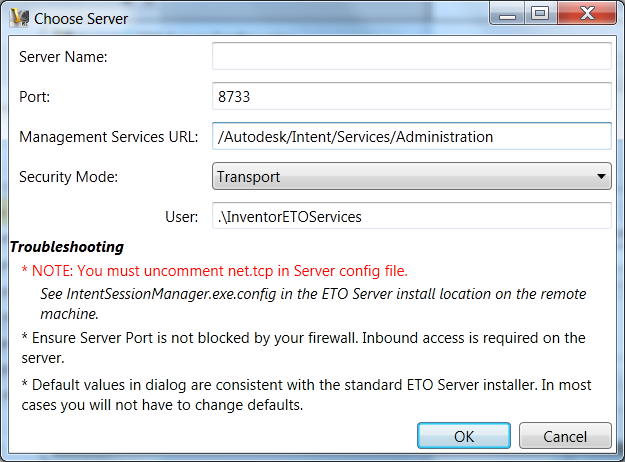Click into the Port field showing 8733
The image size is (625, 462).
point(411,96)
